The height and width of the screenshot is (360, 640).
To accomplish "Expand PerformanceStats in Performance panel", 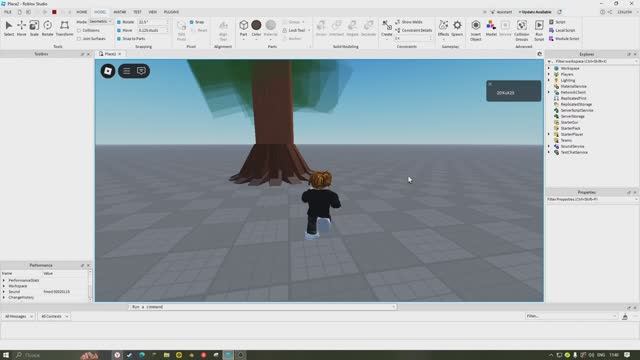I will coord(4,280).
